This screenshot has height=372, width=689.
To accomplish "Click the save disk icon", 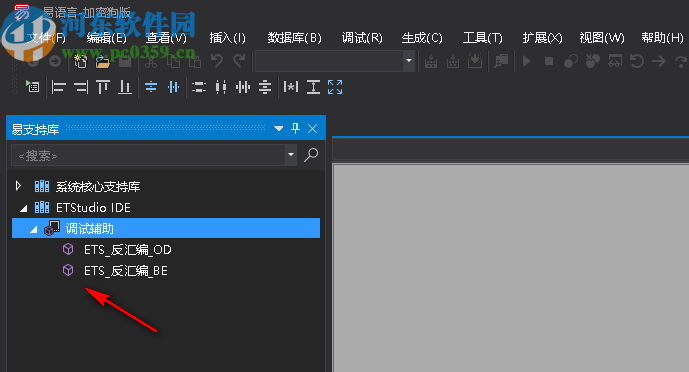I will pos(125,61).
